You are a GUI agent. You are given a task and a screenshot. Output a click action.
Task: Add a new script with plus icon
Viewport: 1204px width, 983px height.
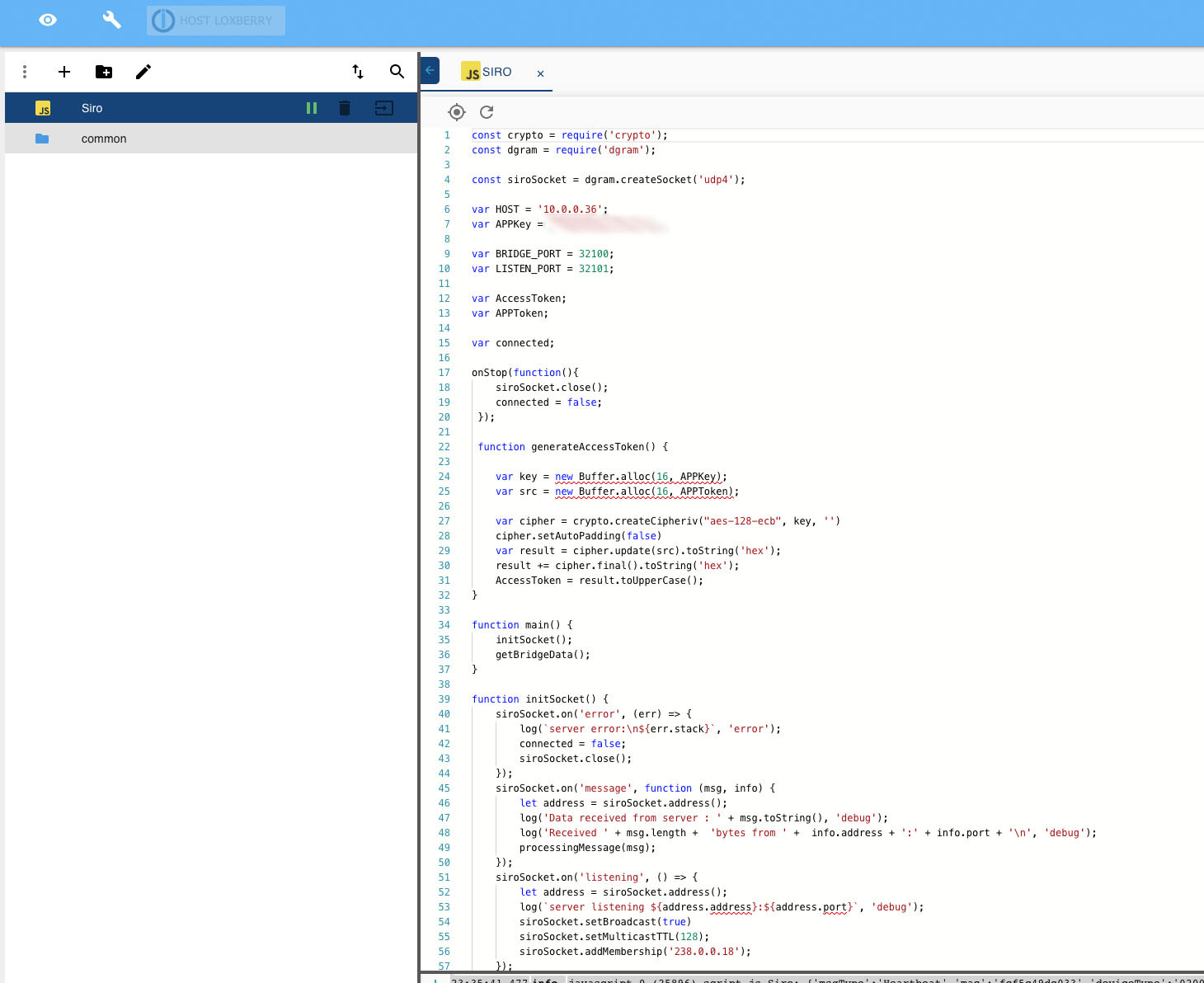pyautogui.click(x=64, y=72)
